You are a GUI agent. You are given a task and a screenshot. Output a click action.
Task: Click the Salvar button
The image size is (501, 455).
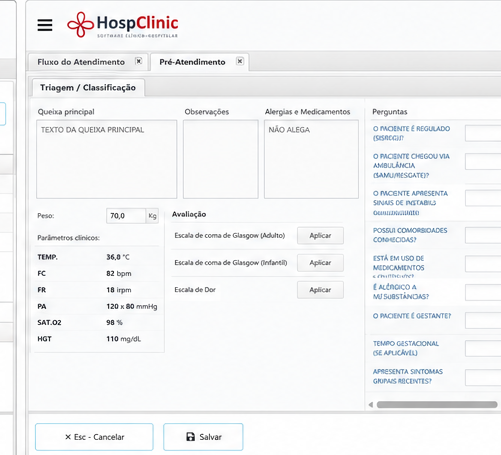coord(203,437)
